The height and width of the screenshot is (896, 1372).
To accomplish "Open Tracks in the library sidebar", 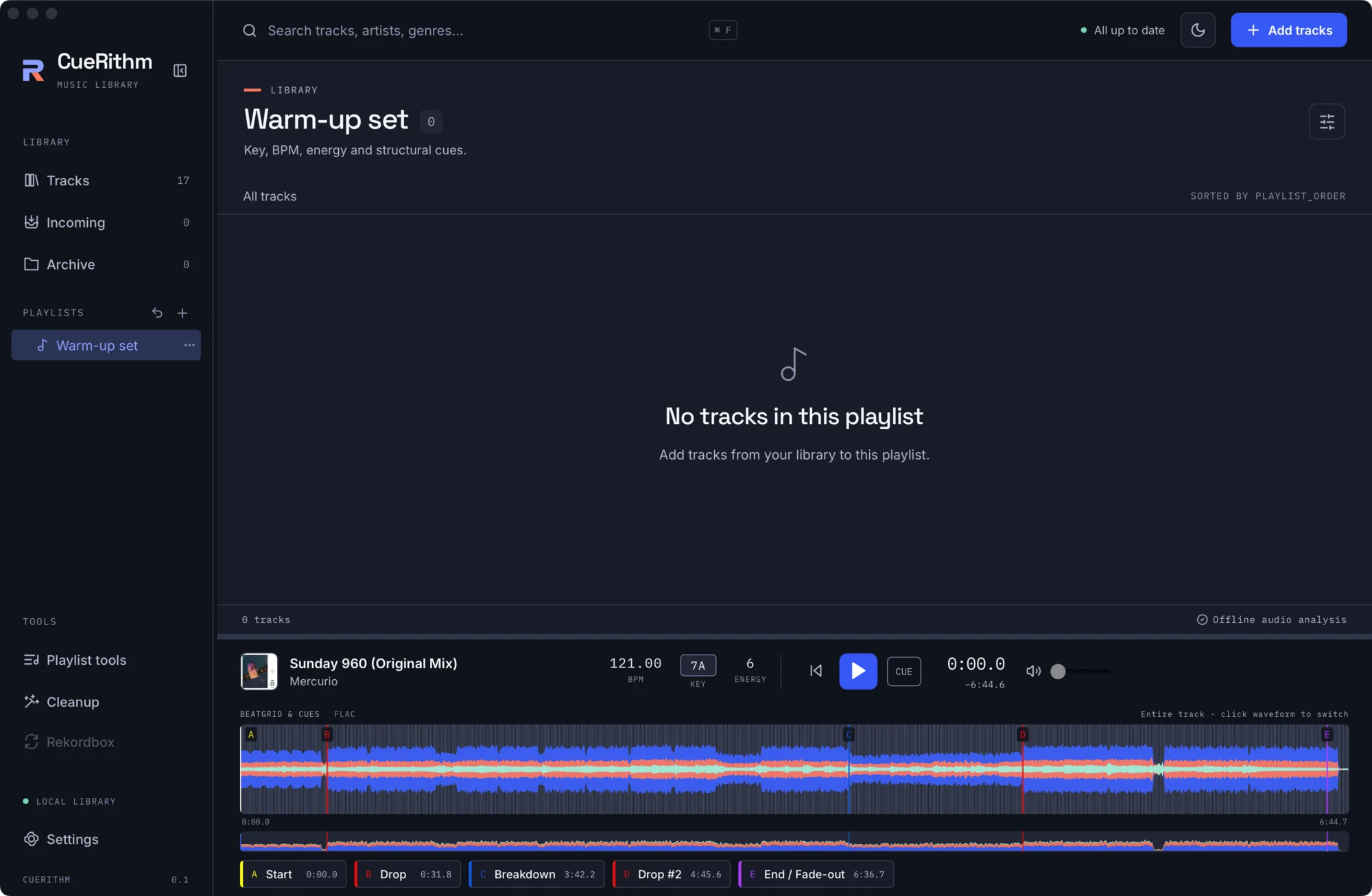I will pyautogui.click(x=106, y=180).
